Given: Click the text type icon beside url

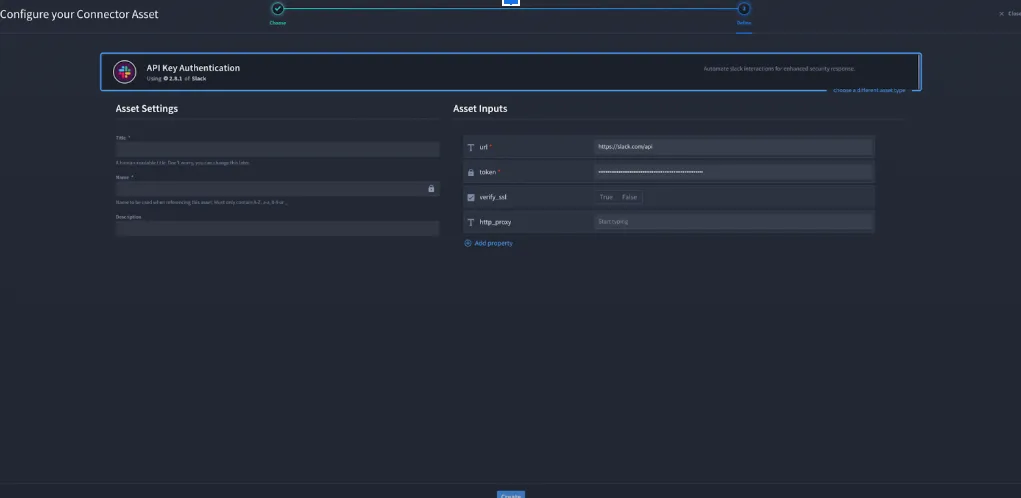Looking at the screenshot, I should tap(471, 147).
